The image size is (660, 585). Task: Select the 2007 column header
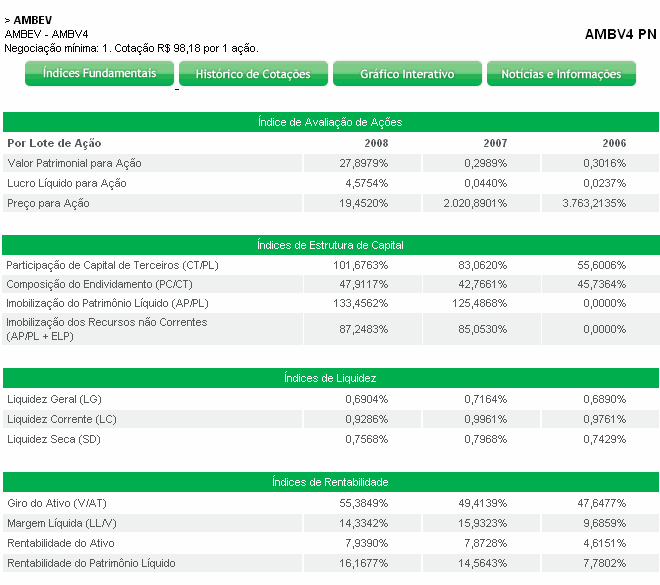495,143
